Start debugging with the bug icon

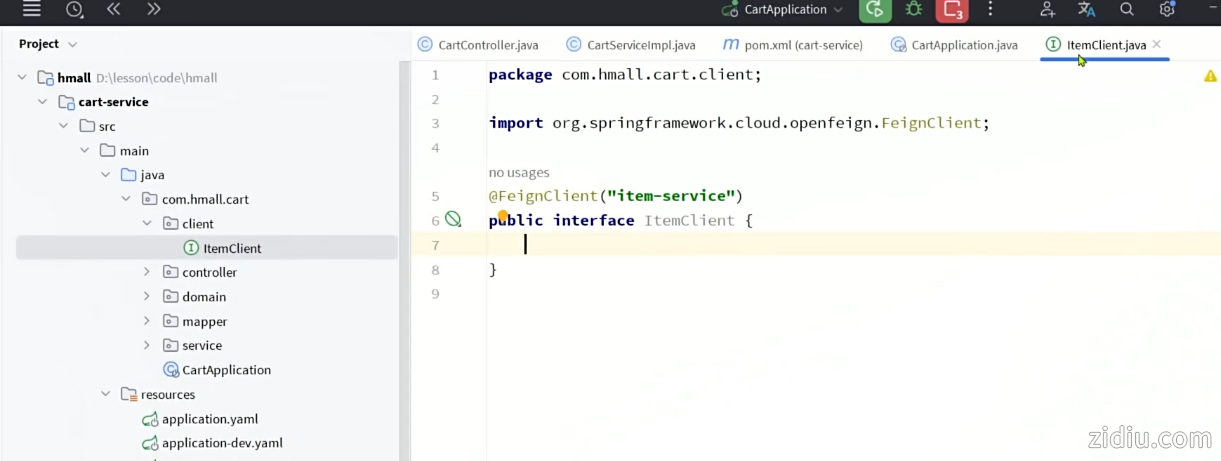tap(914, 9)
